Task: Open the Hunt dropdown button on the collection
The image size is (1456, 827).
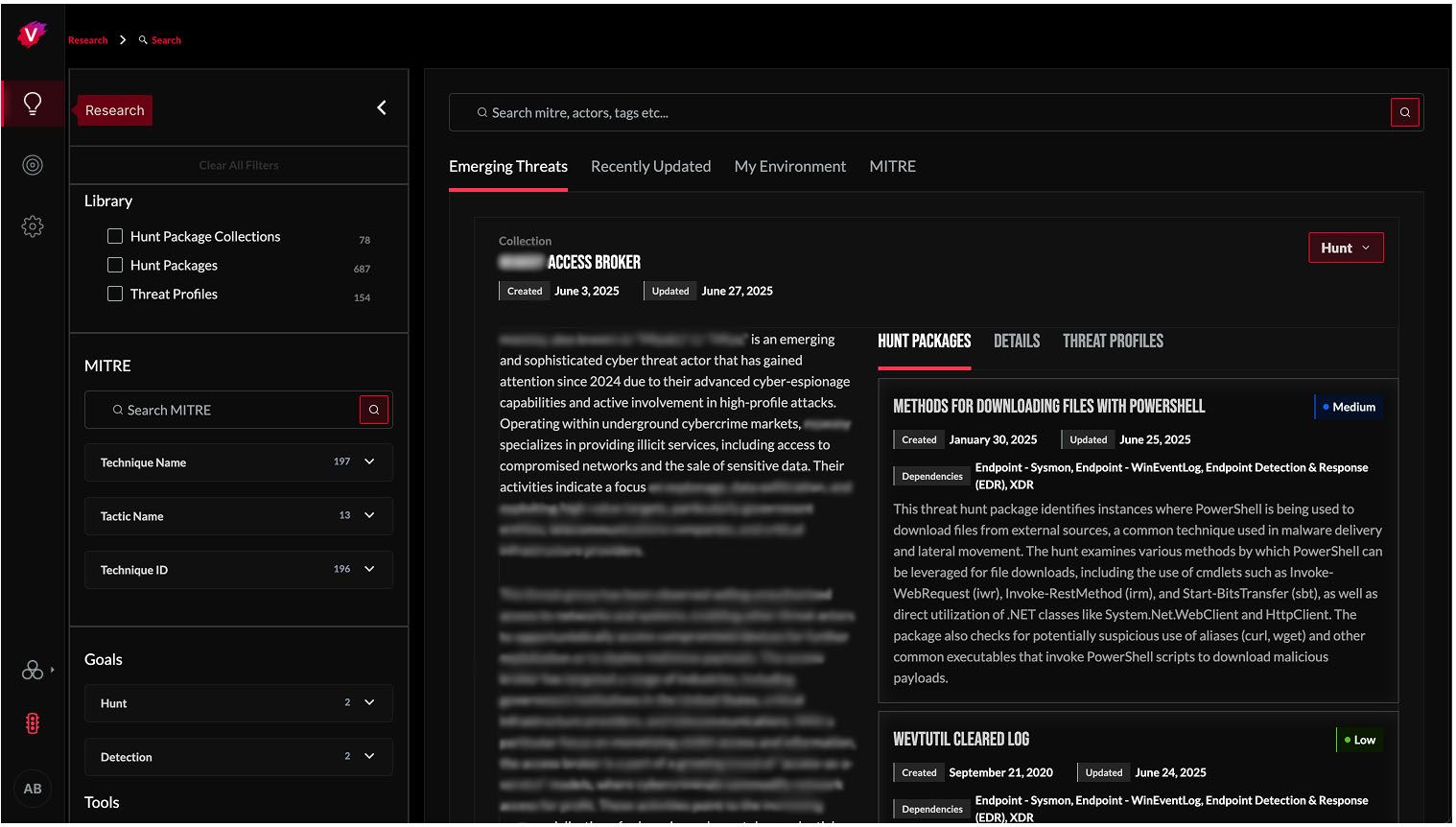Action: [x=1346, y=248]
